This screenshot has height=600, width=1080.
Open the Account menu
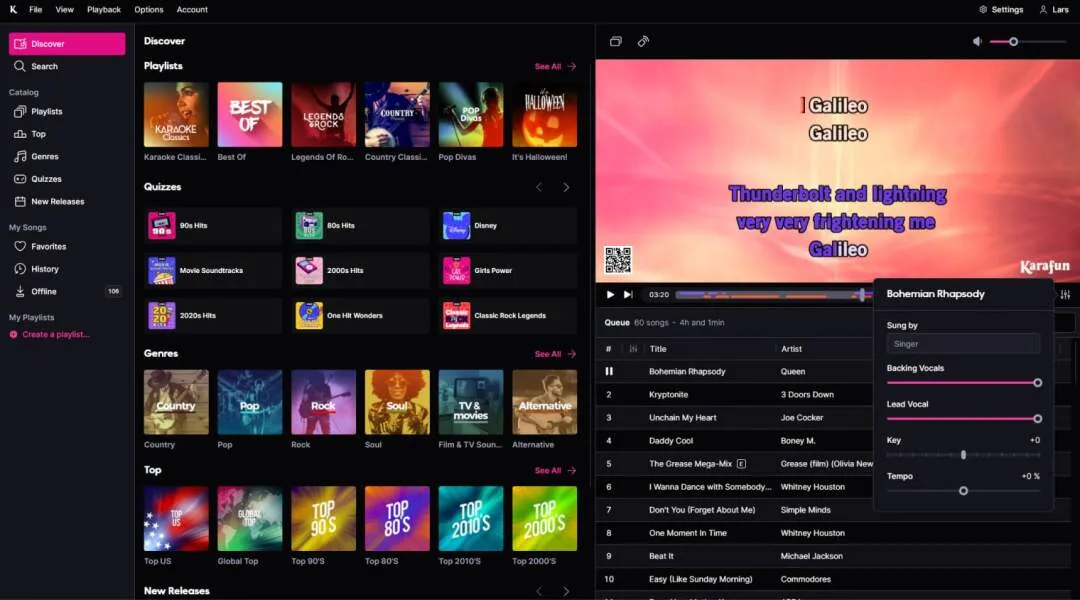[192, 10]
